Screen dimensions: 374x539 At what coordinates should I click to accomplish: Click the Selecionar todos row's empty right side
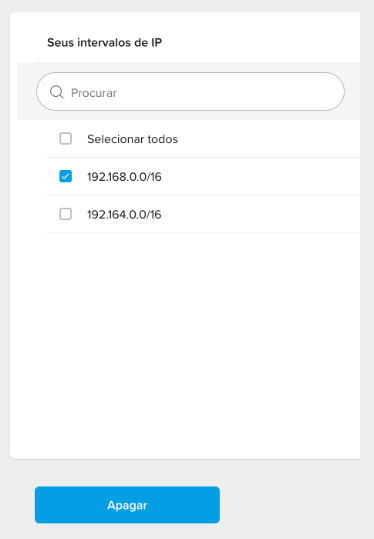(268, 139)
